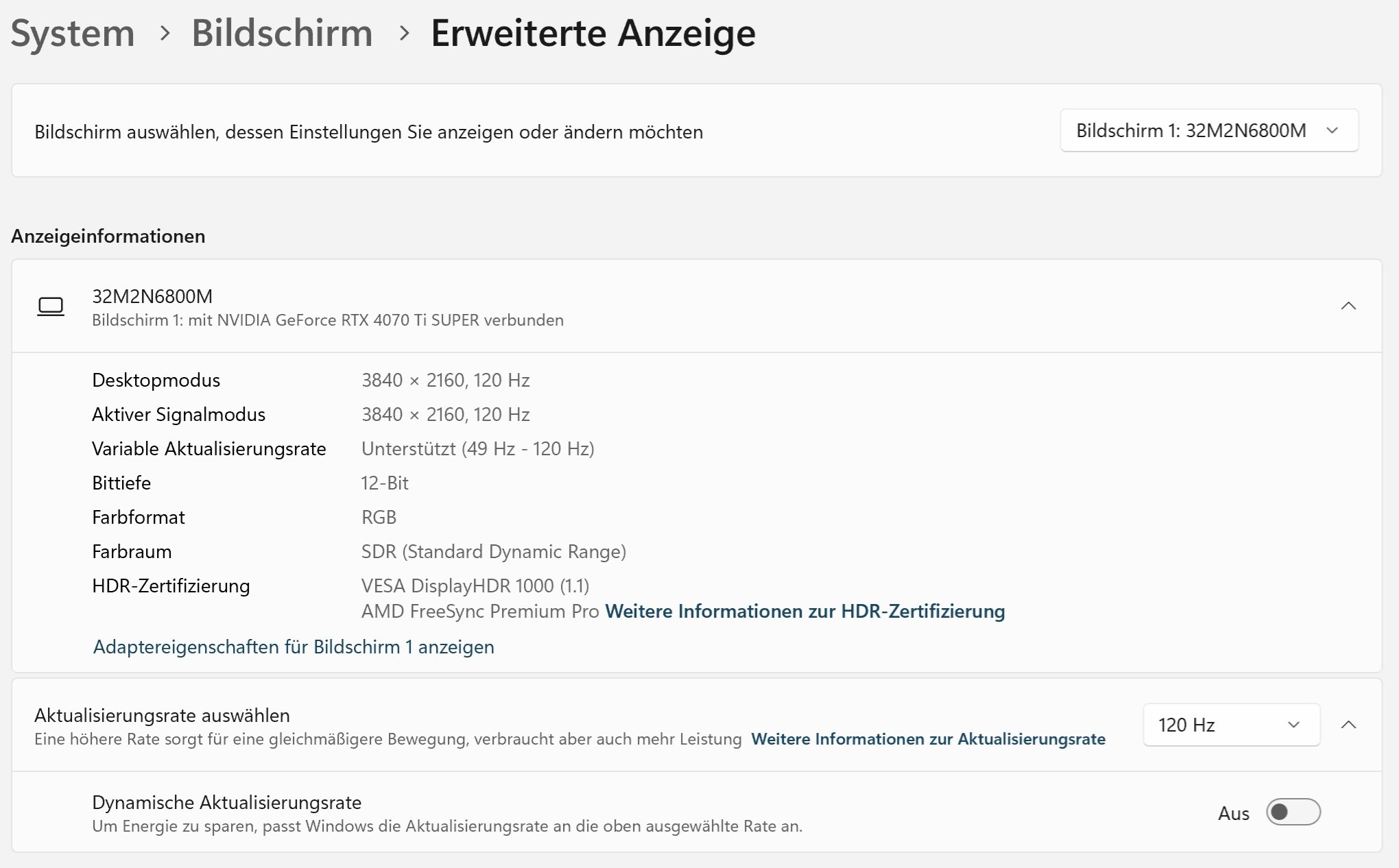This screenshot has height=868, width=1399.
Task: Collapse the Aktualisierungsrate auswählen section
Action: tap(1348, 725)
